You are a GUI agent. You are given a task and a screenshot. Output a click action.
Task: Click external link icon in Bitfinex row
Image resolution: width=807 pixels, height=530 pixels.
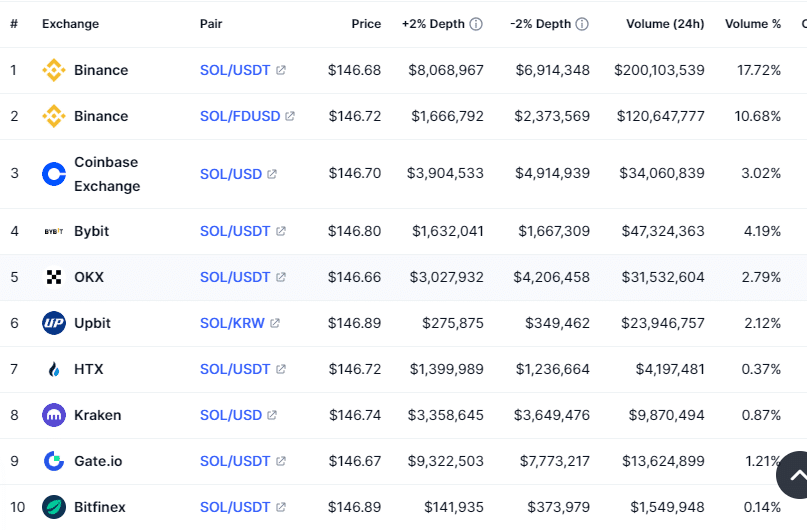pos(280,507)
